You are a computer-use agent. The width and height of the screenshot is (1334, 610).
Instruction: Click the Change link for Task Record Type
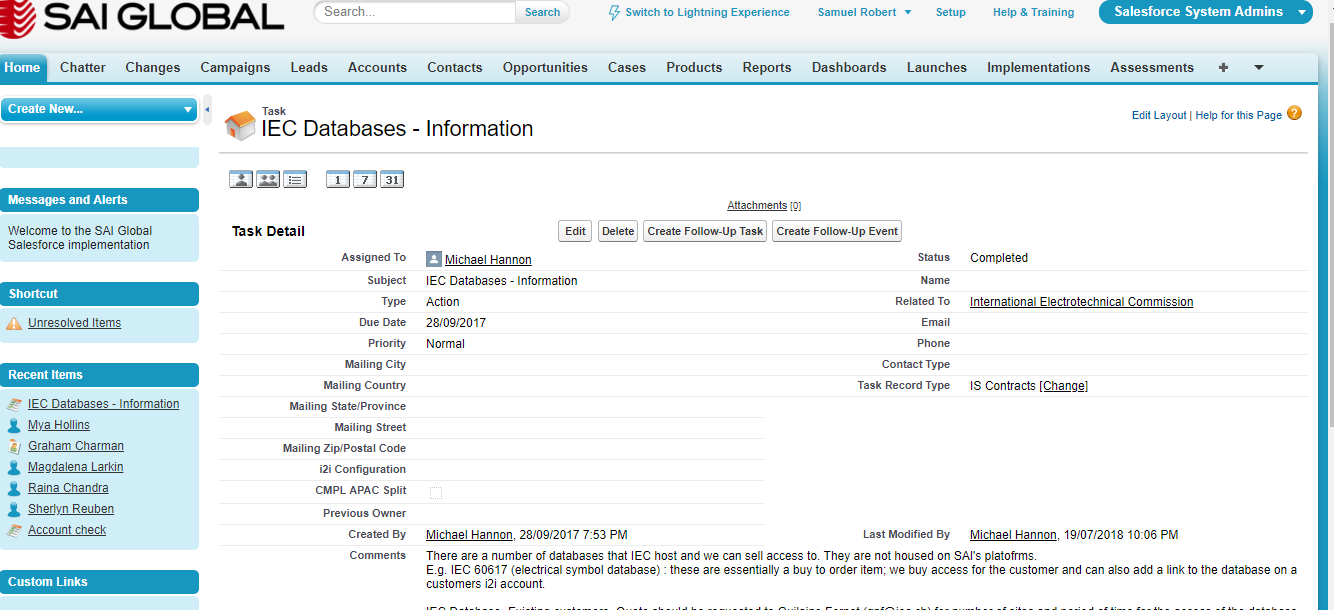(1064, 386)
